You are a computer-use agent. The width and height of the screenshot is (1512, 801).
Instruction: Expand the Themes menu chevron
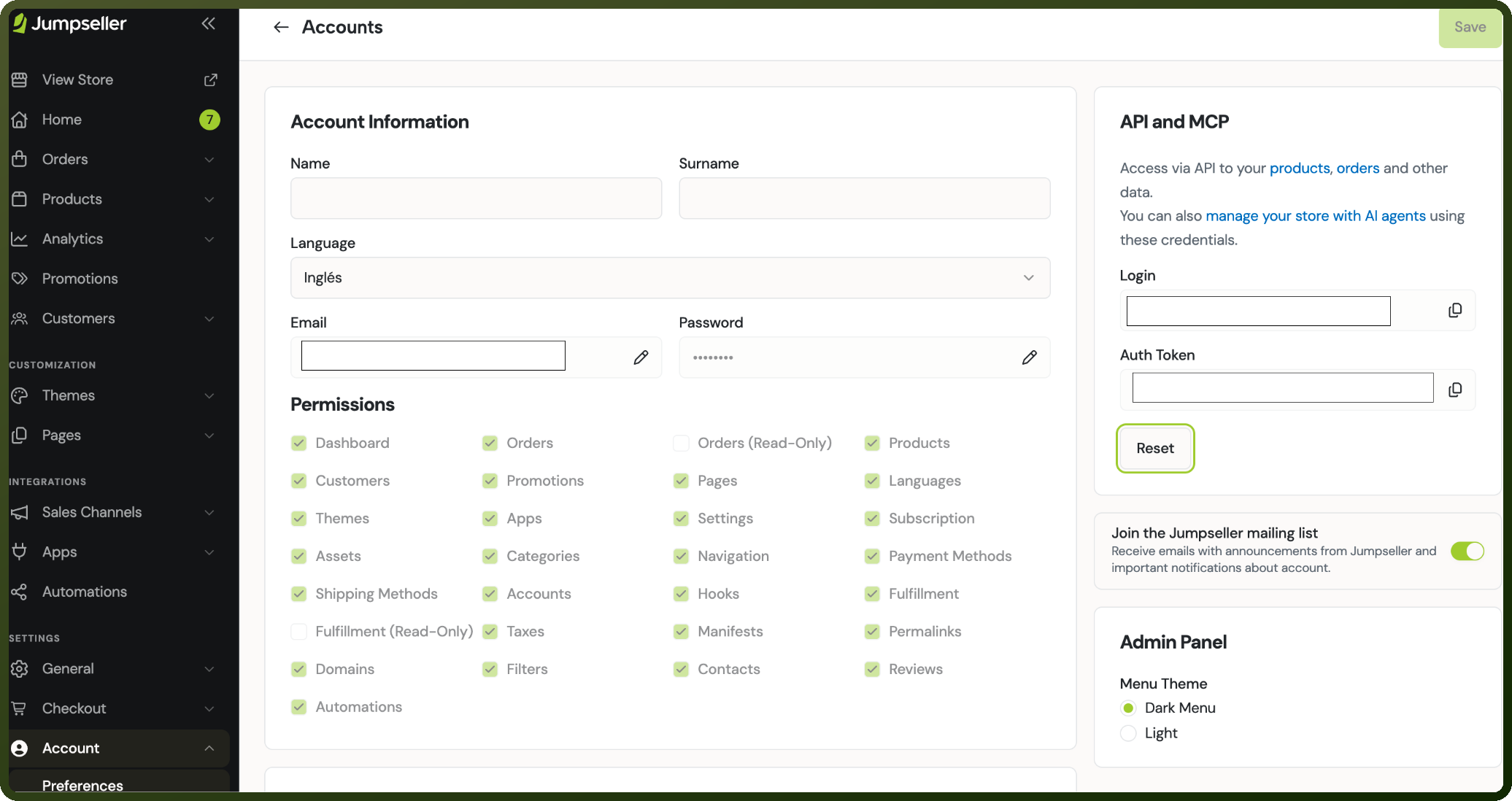209,395
